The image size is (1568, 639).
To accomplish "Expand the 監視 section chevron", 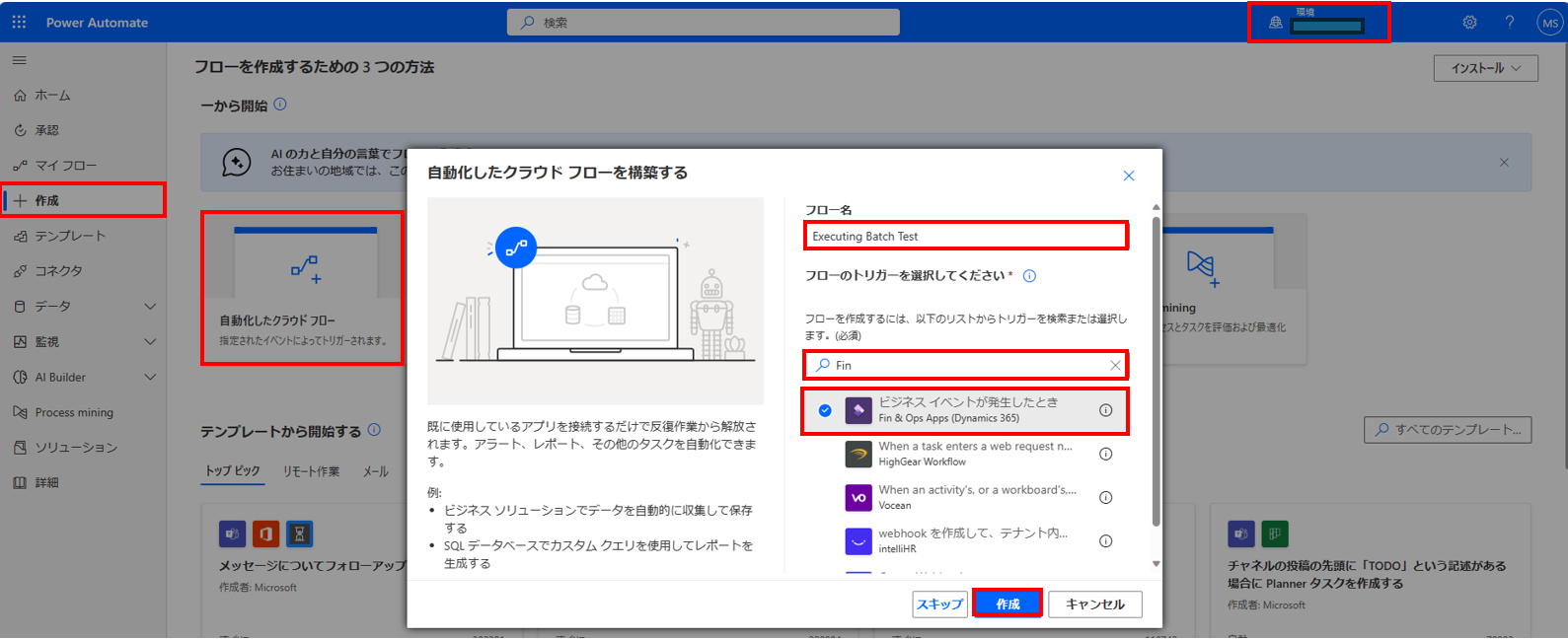I will [x=150, y=342].
